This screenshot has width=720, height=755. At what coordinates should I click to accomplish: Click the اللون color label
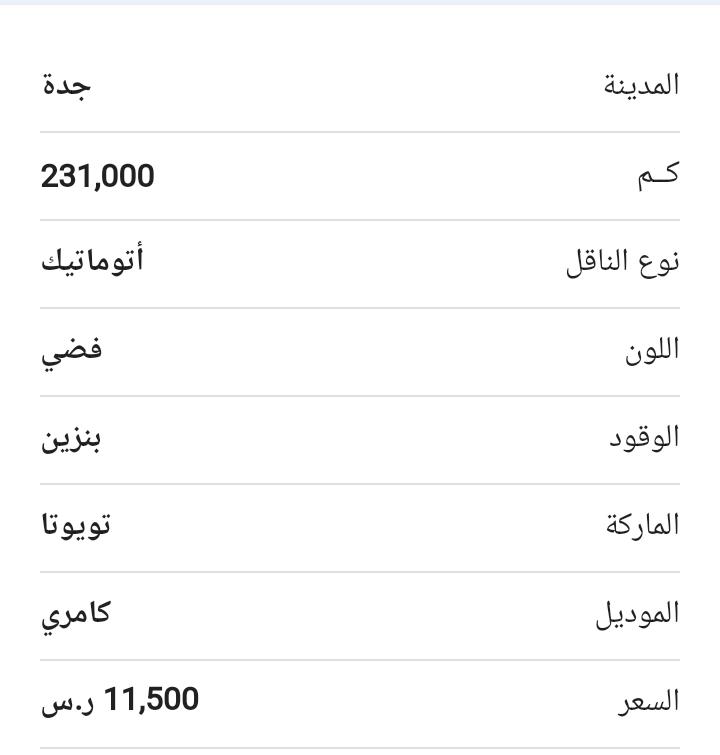(652, 350)
